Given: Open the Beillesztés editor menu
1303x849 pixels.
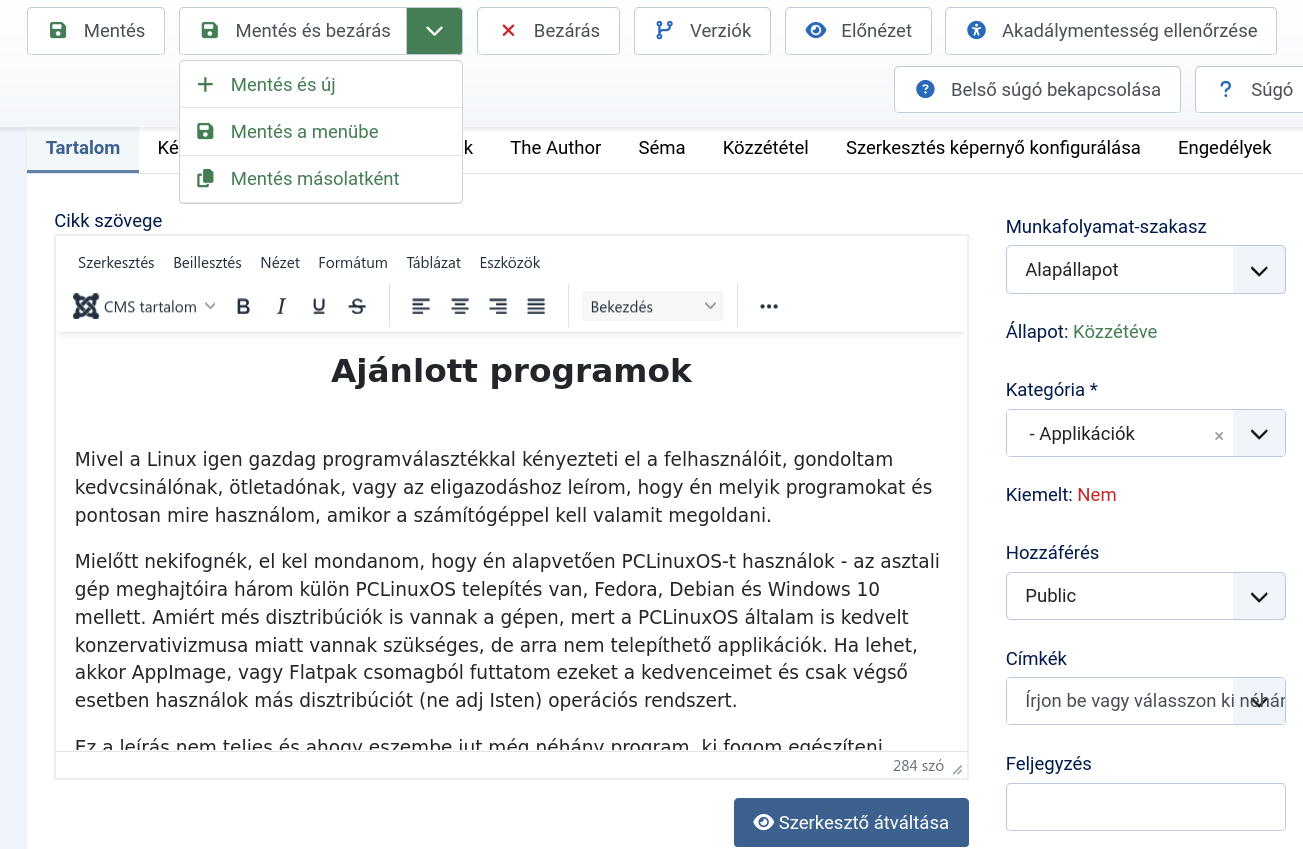Looking at the screenshot, I should [x=207, y=263].
